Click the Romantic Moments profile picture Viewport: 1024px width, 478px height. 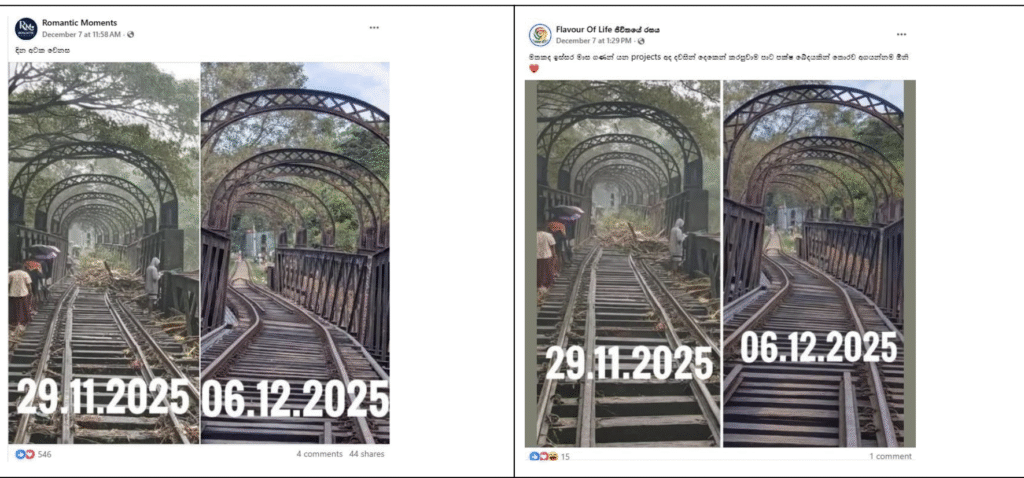[26, 28]
